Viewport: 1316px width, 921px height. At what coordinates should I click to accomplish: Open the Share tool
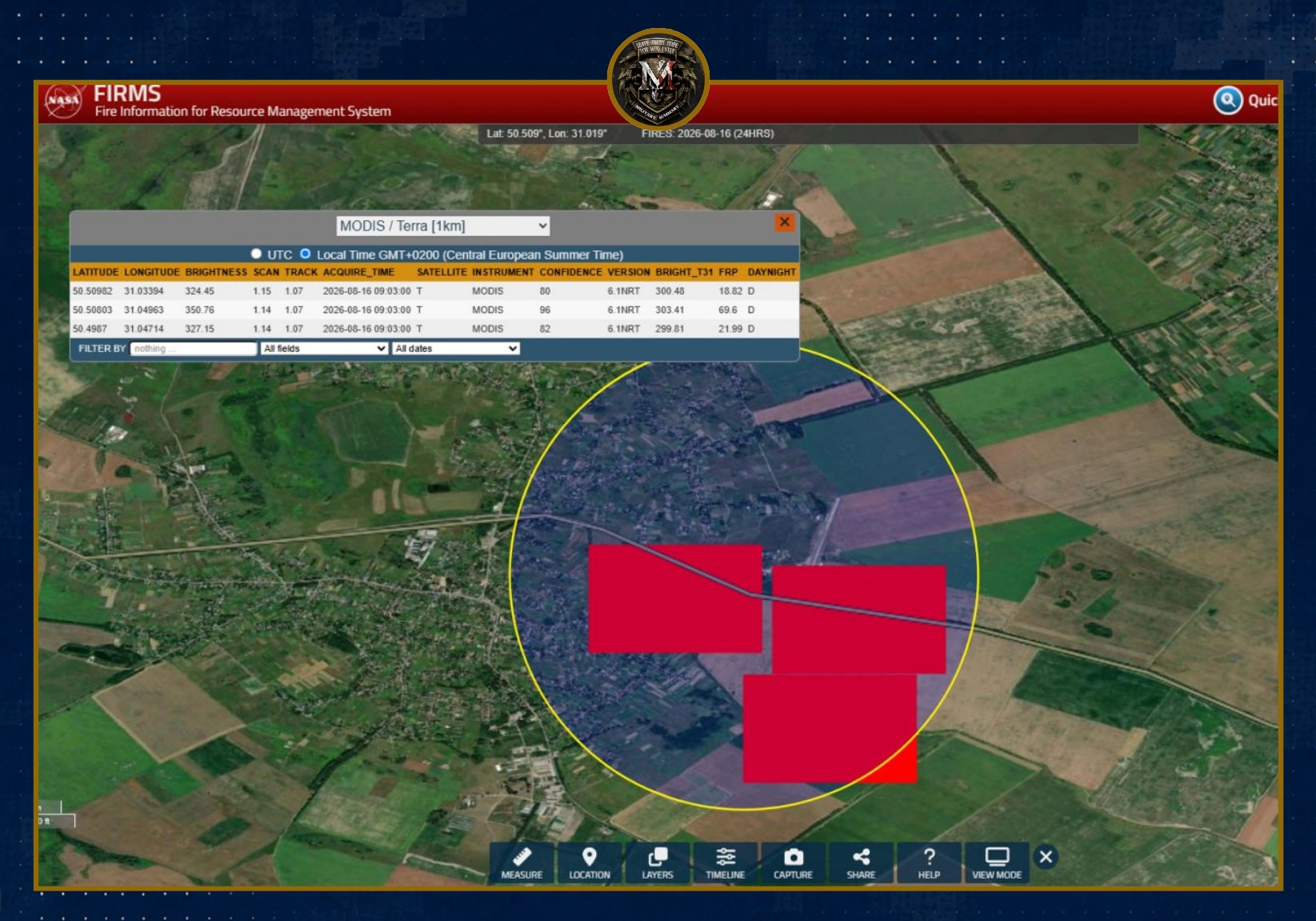[861, 863]
